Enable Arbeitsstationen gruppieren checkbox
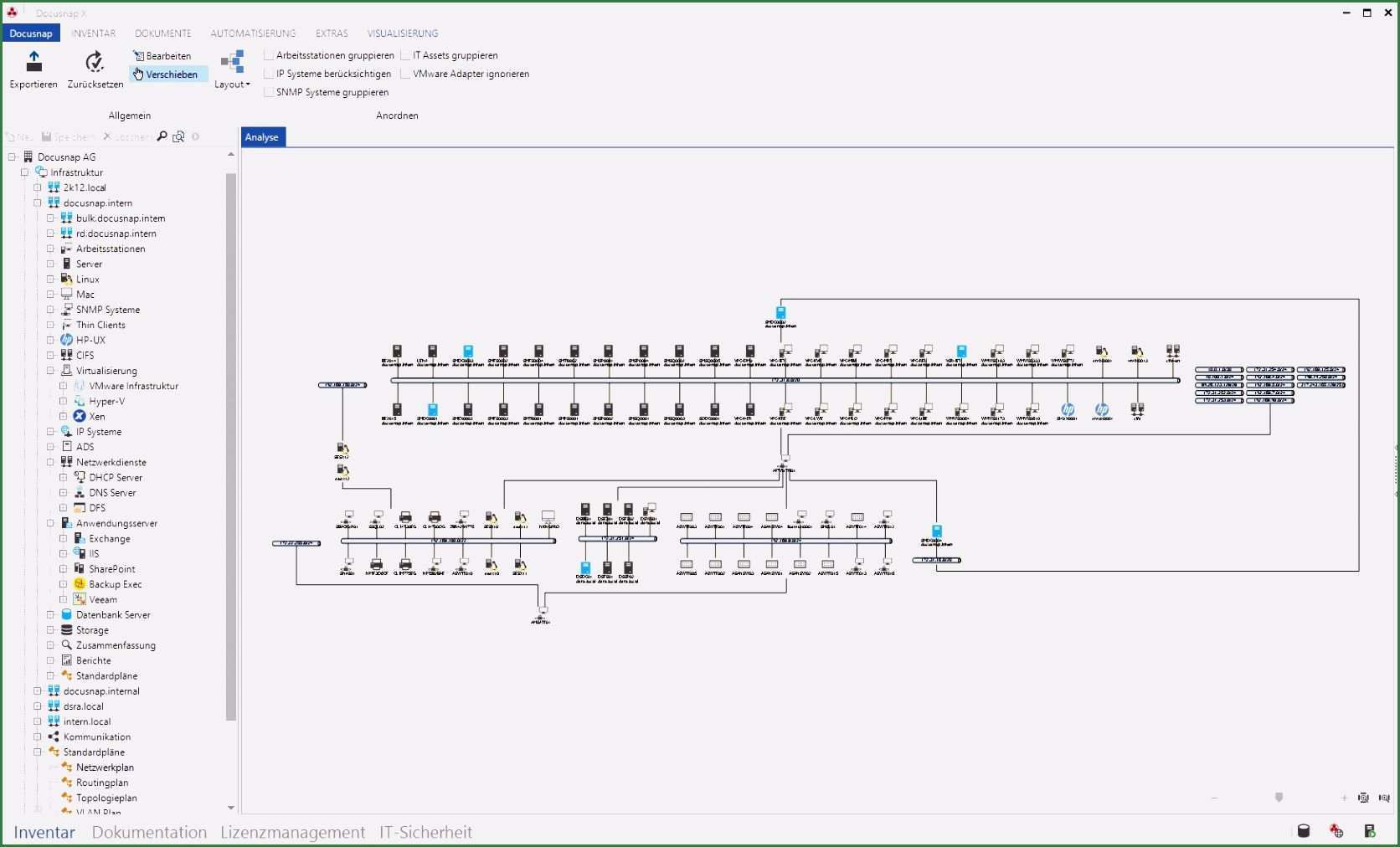The image size is (1400, 847). coord(269,55)
